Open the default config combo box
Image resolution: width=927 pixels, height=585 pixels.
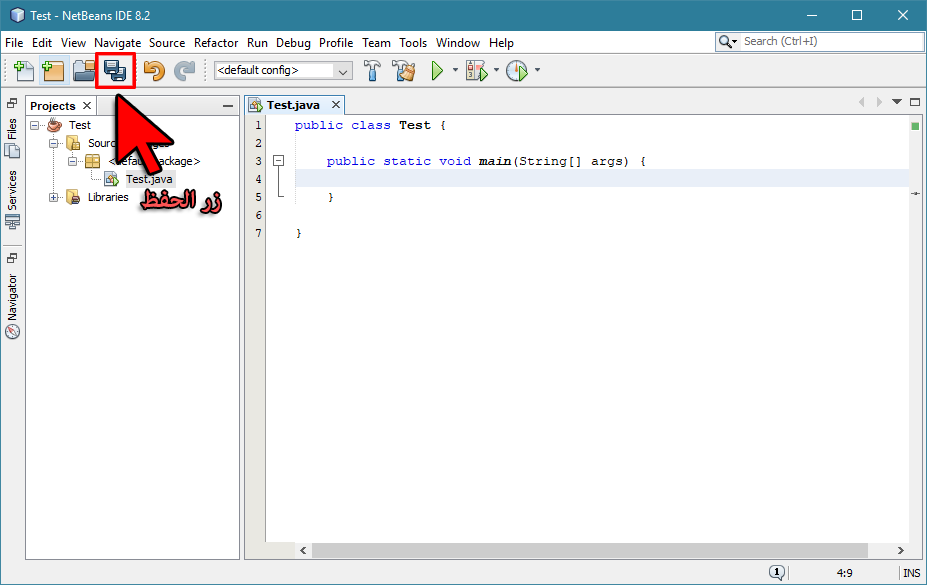click(283, 70)
